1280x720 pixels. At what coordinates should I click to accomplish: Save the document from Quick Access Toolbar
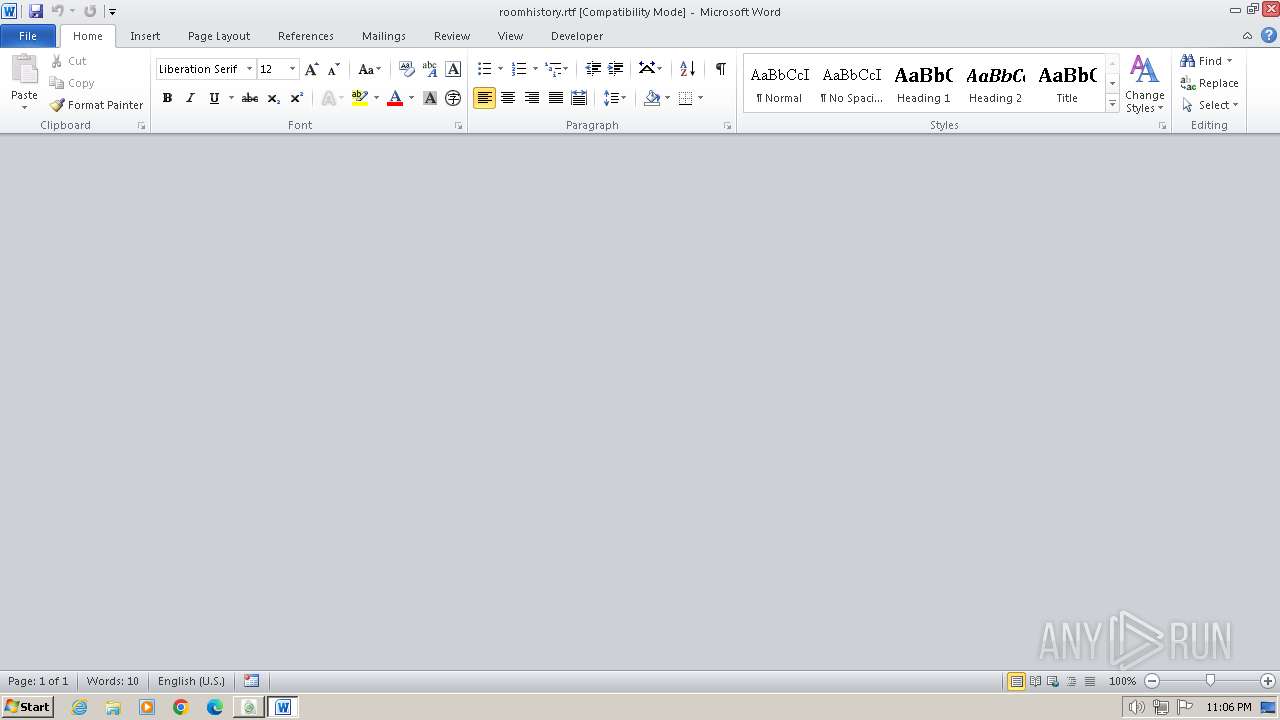tap(36, 11)
